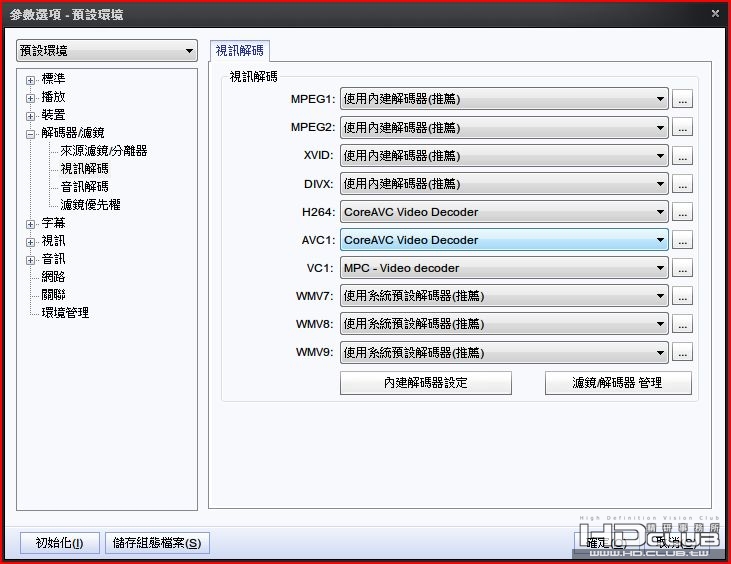This screenshot has height=564, width=731.
Task: Select 音訊解碼 in the tree
Action: coord(84,186)
